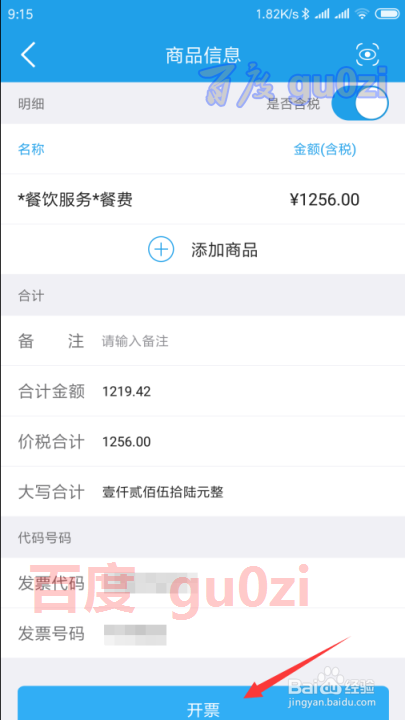This screenshot has height=720, width=405.
Task: Select the 名称 column header
Action: (x=31, y=149)
